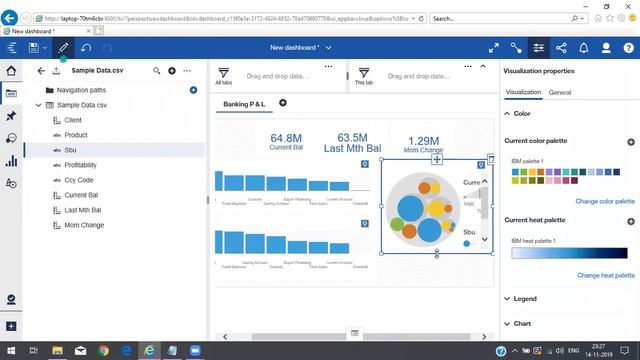Toggle the Edit mode pencil
The height and width of the screenshot is (360, 640).
click(x=63, y=48)
